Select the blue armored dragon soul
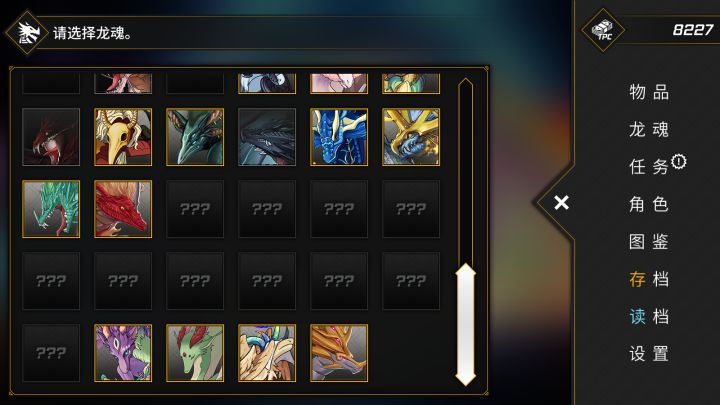Screen dimensions: 720x405 coord(339,137)
